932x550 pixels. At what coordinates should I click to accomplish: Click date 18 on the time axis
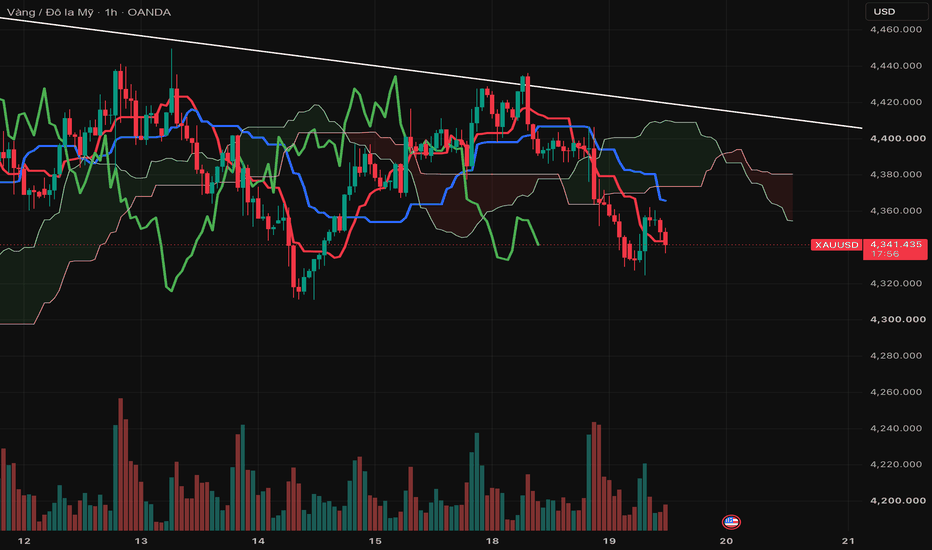[492, 541]
